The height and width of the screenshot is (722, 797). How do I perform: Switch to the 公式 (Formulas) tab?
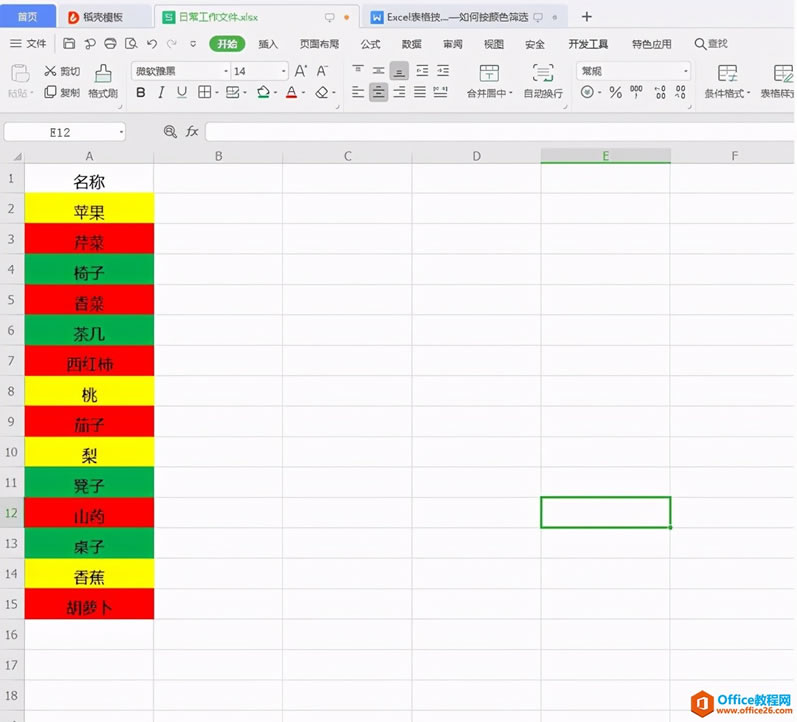click(371, 44)
